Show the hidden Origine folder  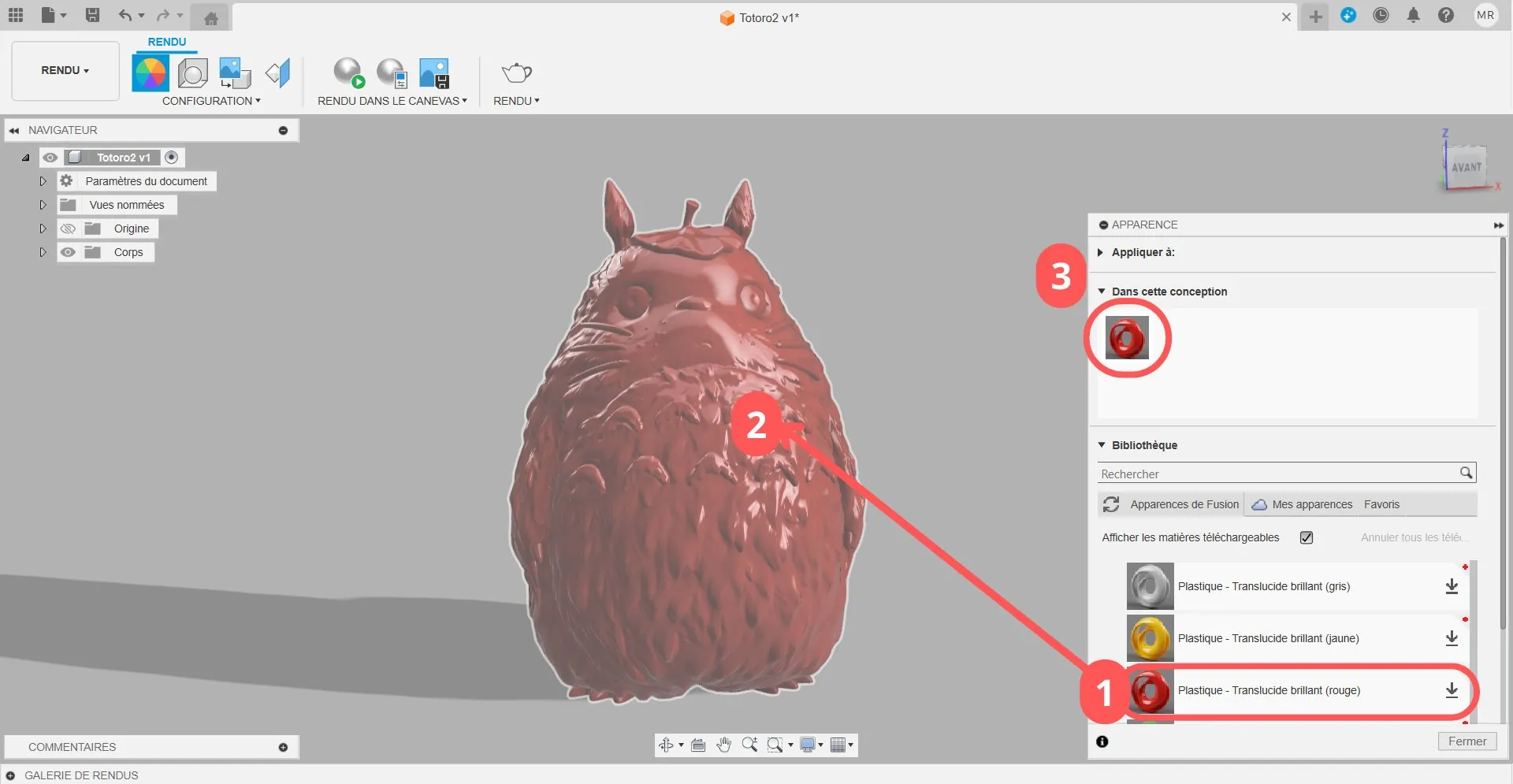[69, 229]
